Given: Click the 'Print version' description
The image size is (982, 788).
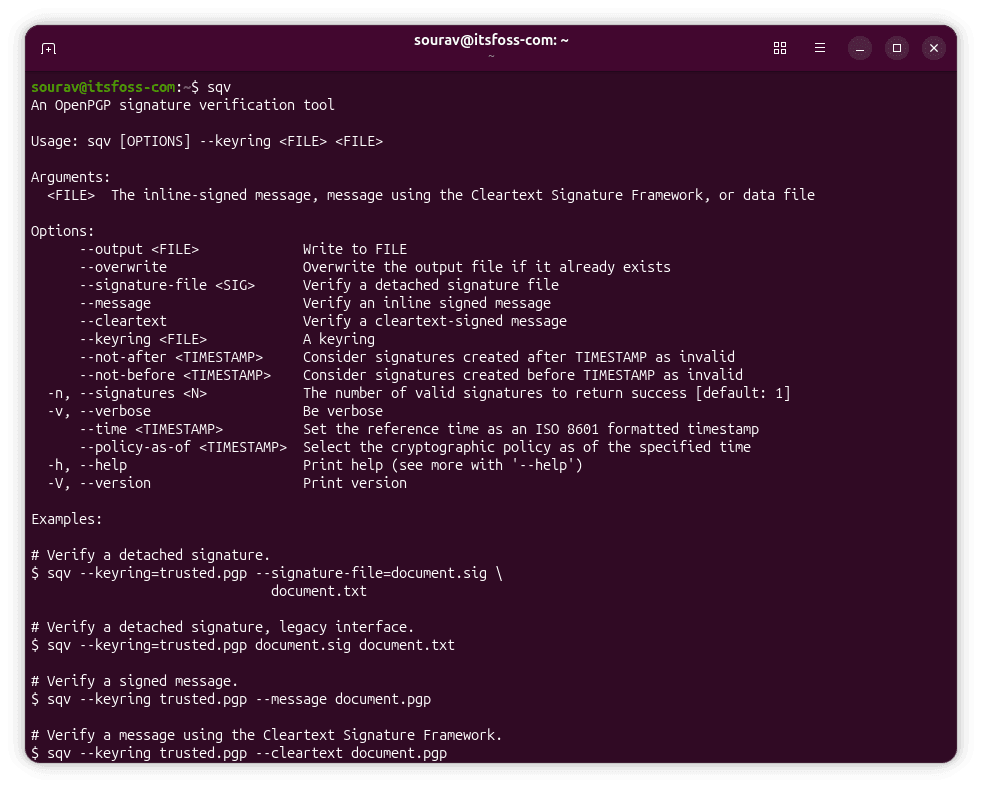Looking at the screenshot, I should pos(355,484).
